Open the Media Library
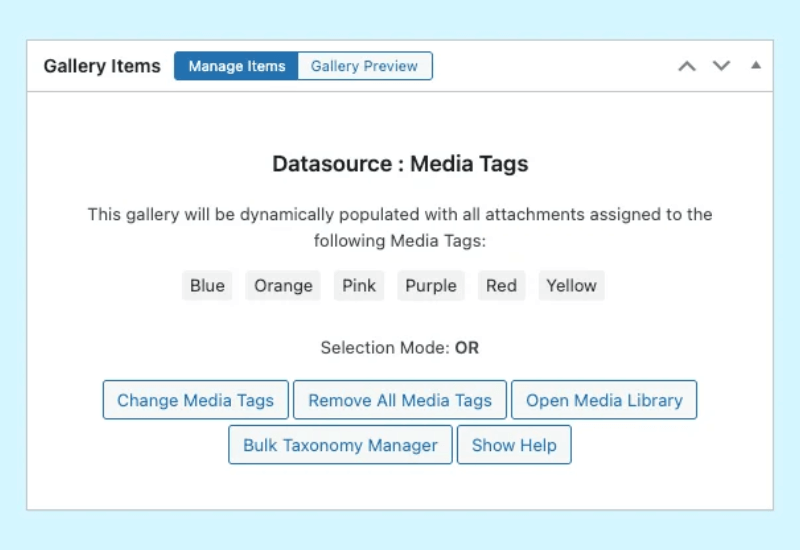This screenshot has width=800, height=550. (x=604, y=400)
